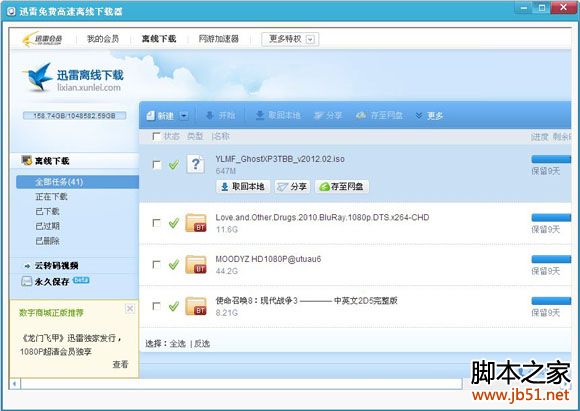Click the 新建 new task toolbar button
The image size is (580, 411).
click(x=161, y=116)
